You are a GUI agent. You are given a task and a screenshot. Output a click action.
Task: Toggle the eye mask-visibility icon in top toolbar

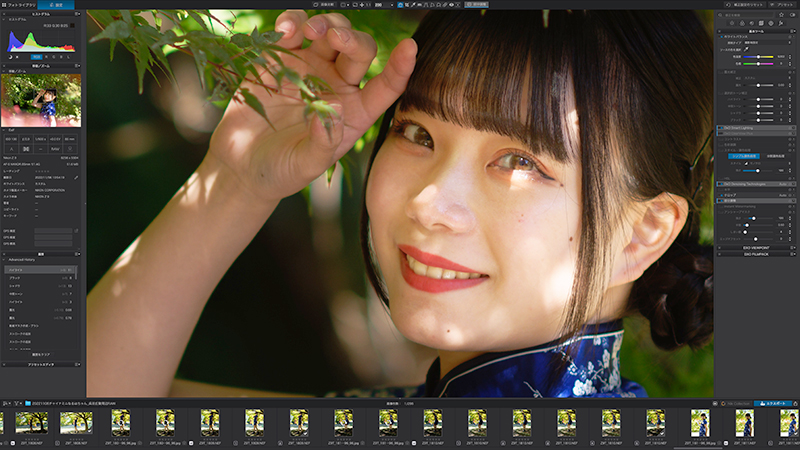click(451, 5)
